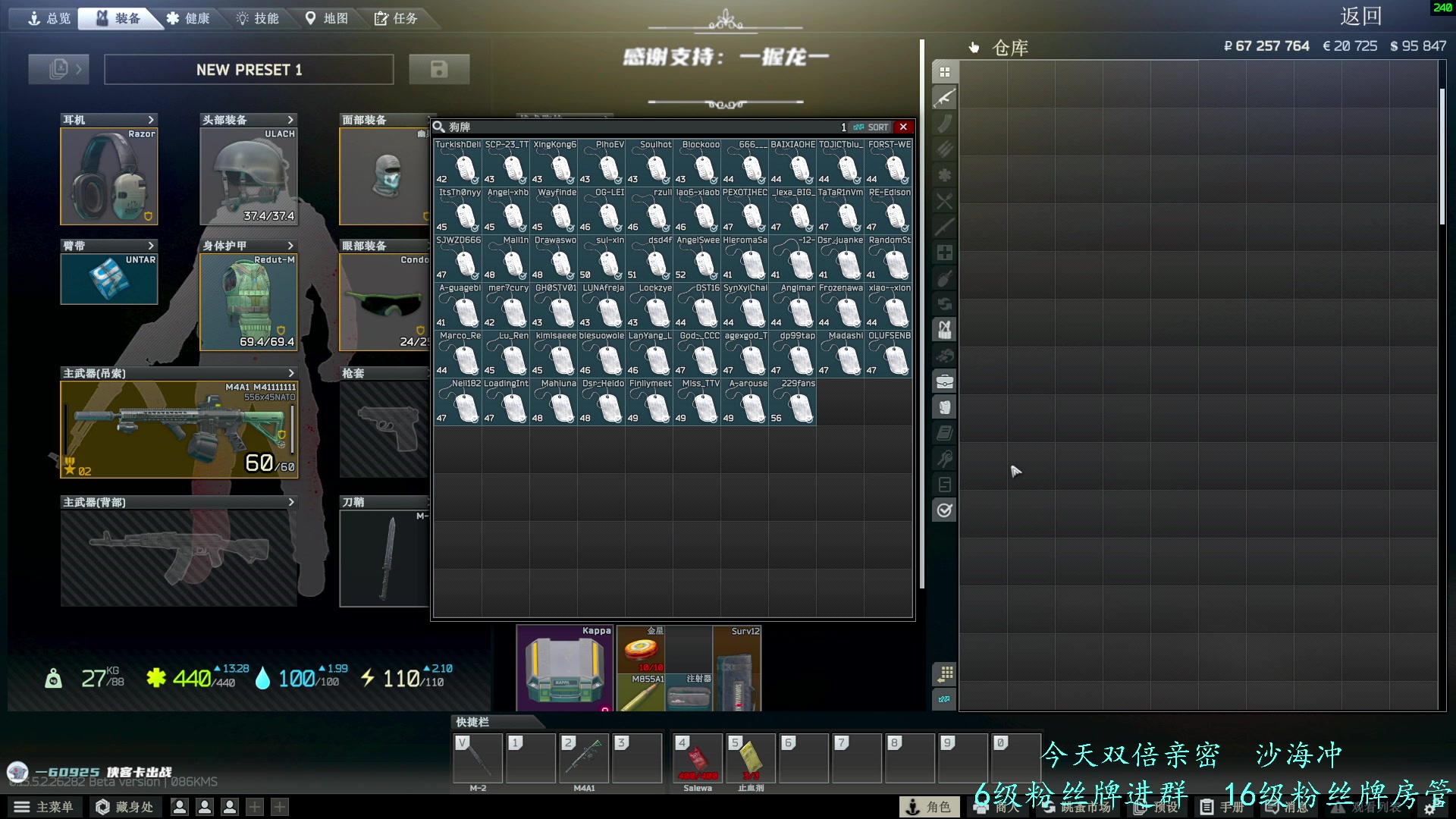Close the 狗牌 dogtag container window

(x=903, y=127)
